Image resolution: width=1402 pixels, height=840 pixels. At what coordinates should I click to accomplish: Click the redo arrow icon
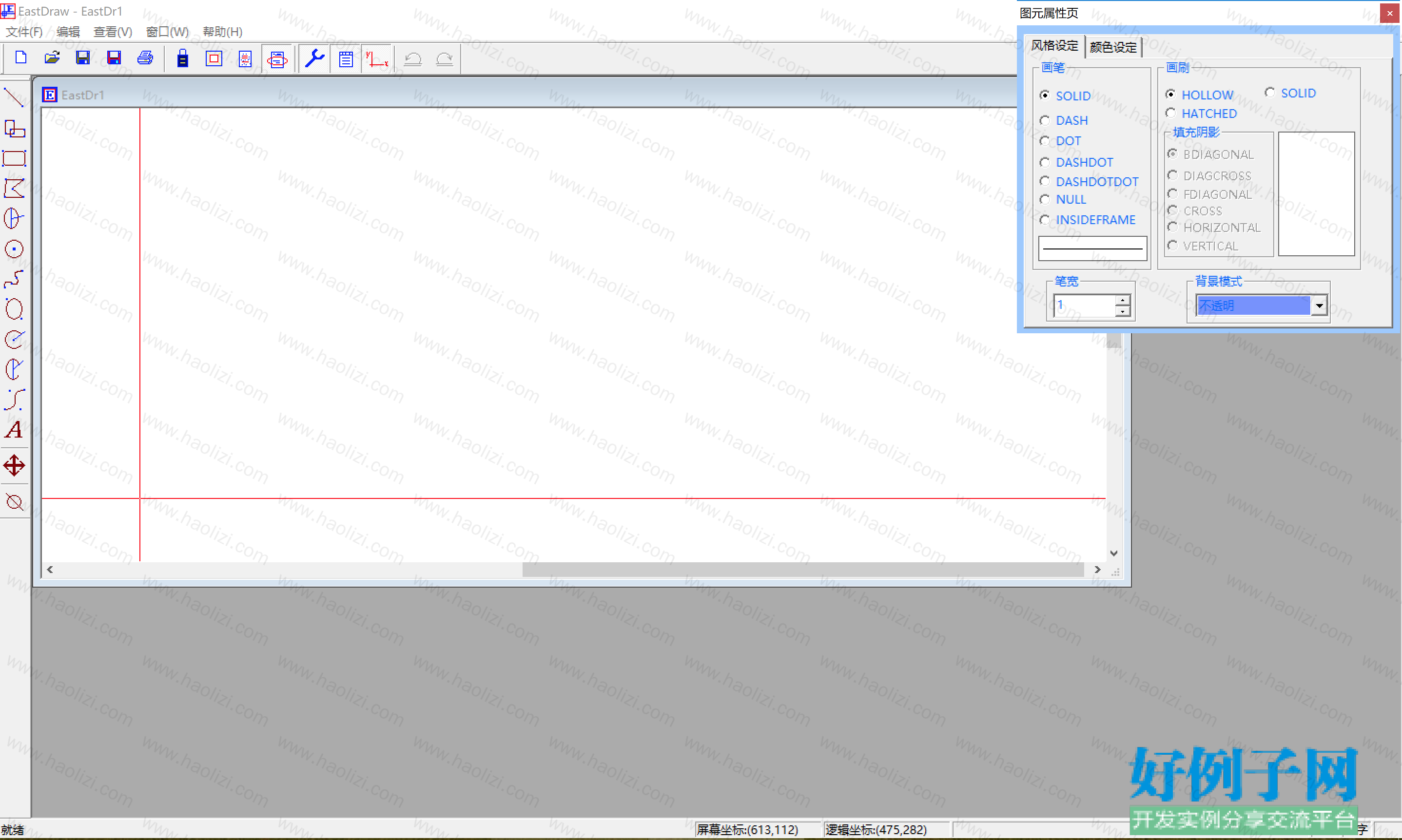[x=445, y=58]
